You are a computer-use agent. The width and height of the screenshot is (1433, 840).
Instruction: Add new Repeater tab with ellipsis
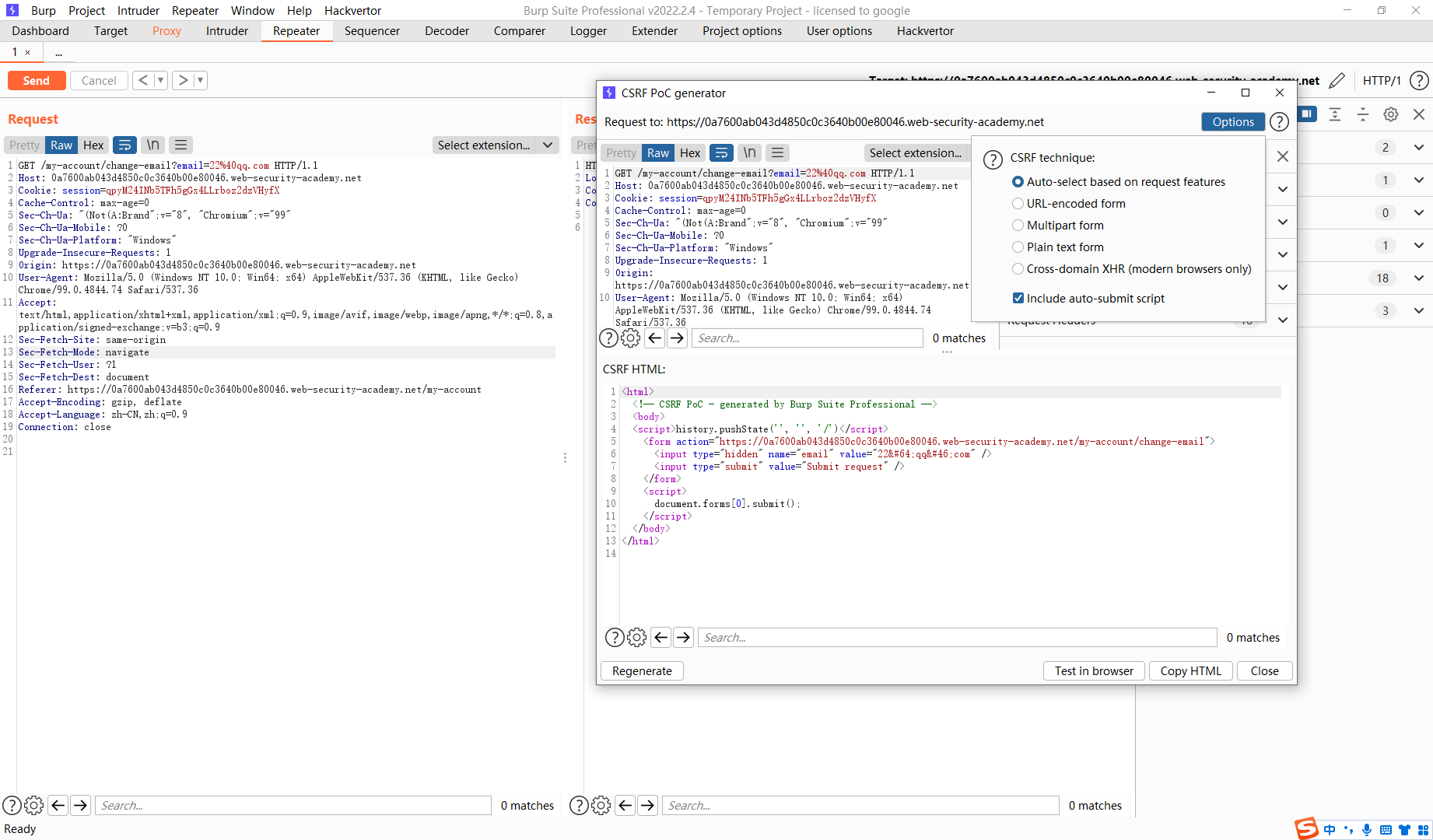tap(58, 52)
